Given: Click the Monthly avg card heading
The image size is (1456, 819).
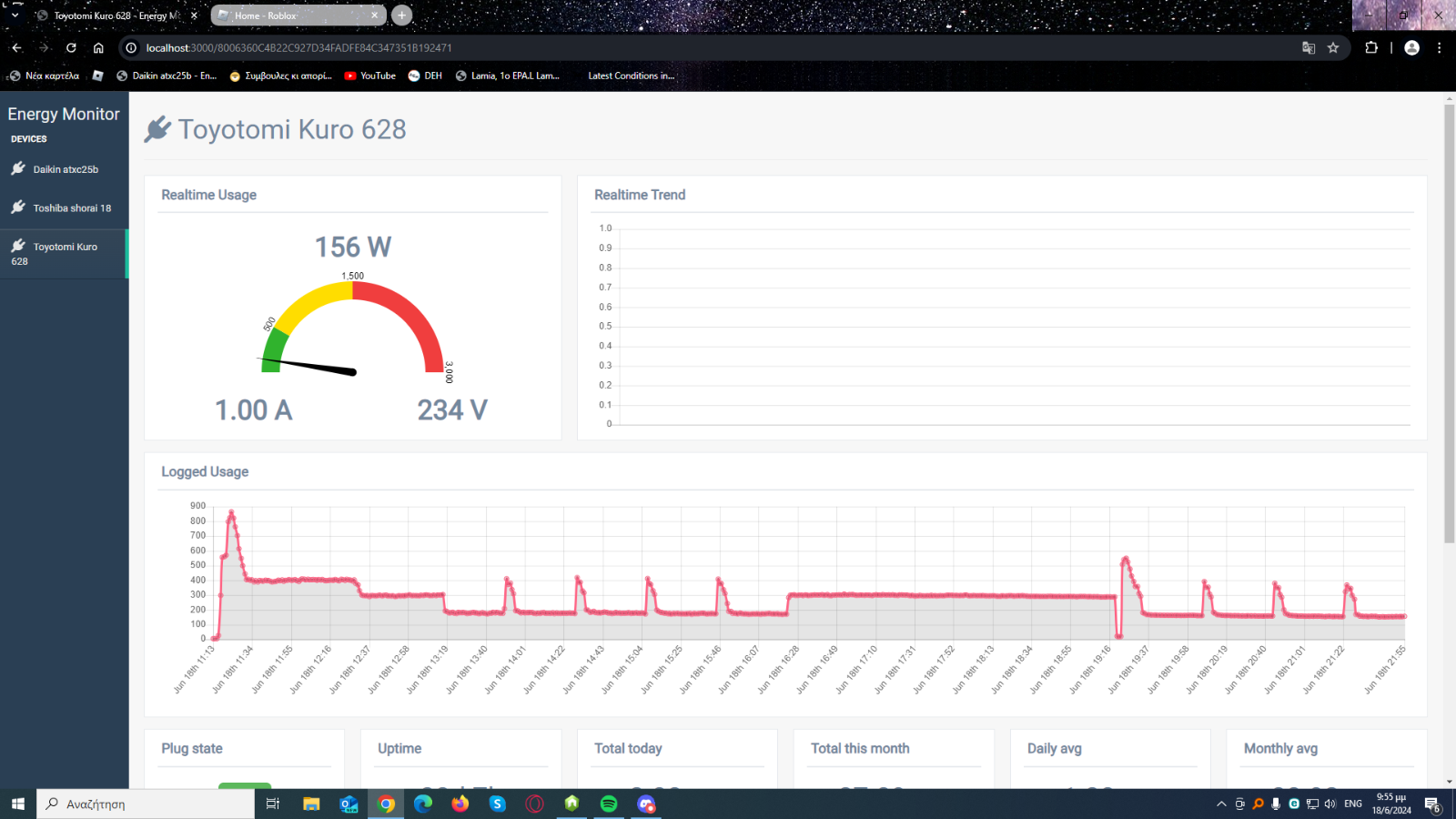Looking at the screenshot, I should (x=1280, y=748).
